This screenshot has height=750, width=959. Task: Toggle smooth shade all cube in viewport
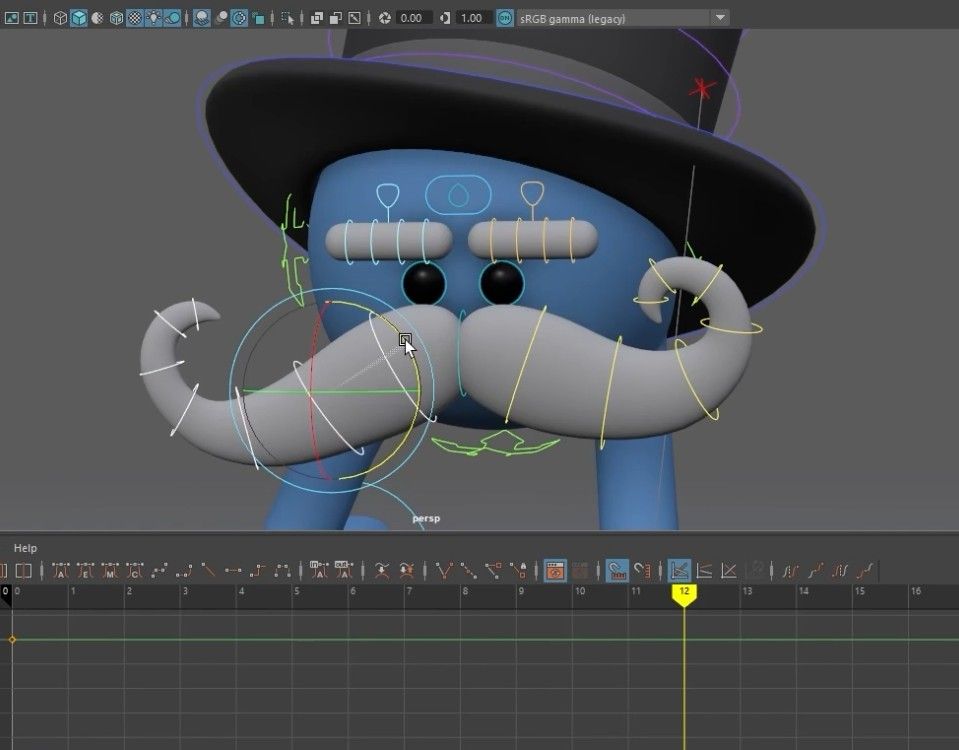pos(79,18)
